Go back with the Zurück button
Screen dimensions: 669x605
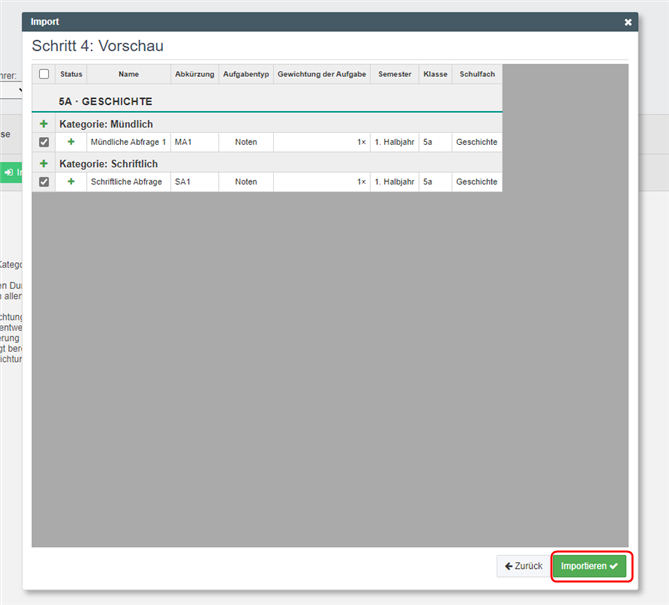pyautogui.click(x=523, y=566)
